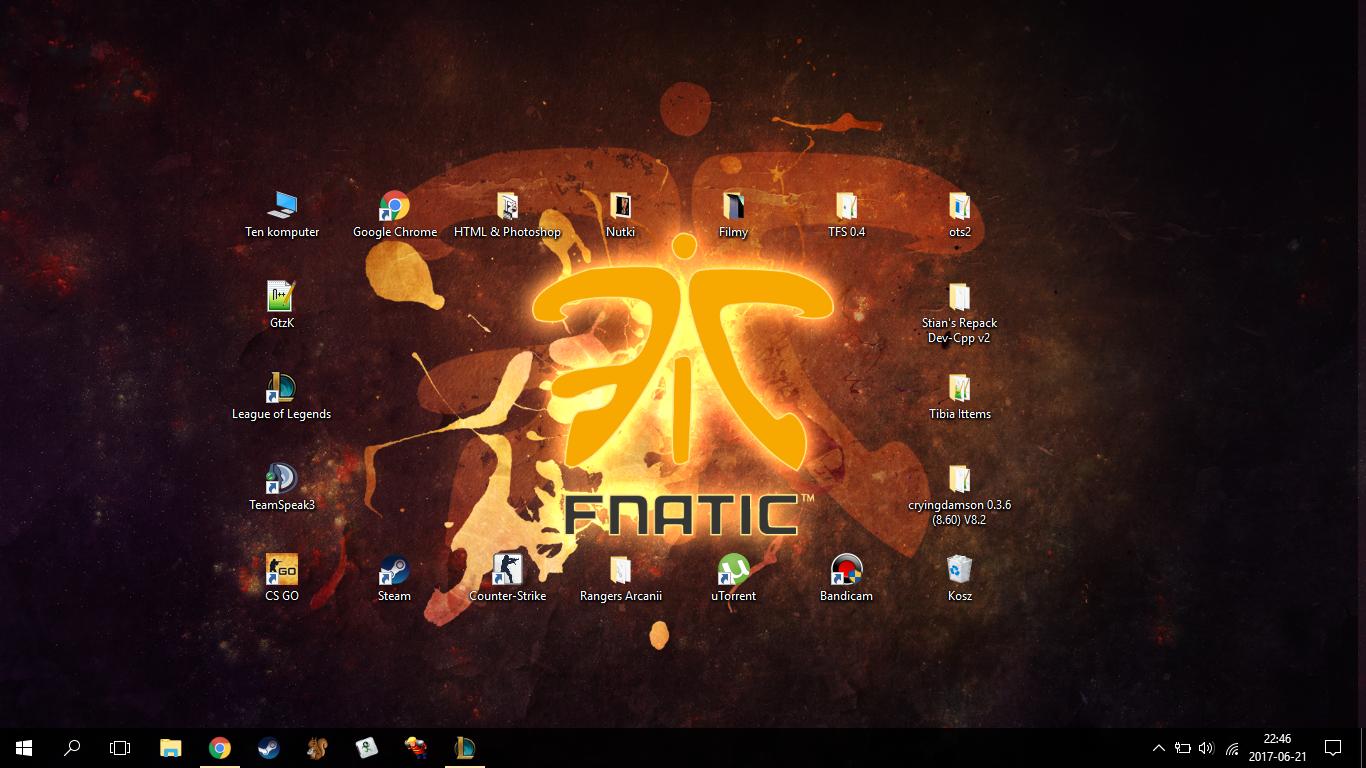
Task: Switch to League of Legends in taskbar
Action: coord(464,748)
